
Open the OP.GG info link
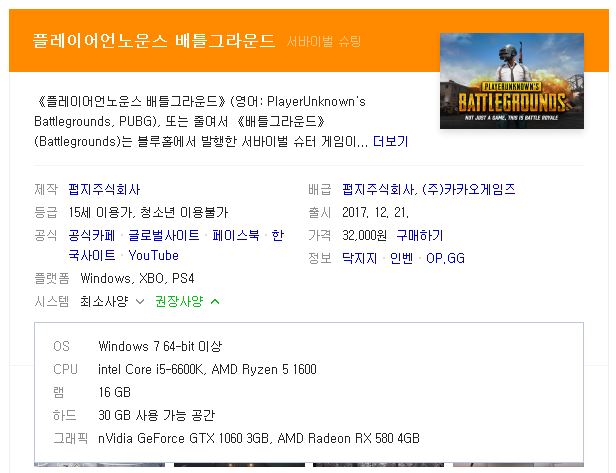[446, 258]
